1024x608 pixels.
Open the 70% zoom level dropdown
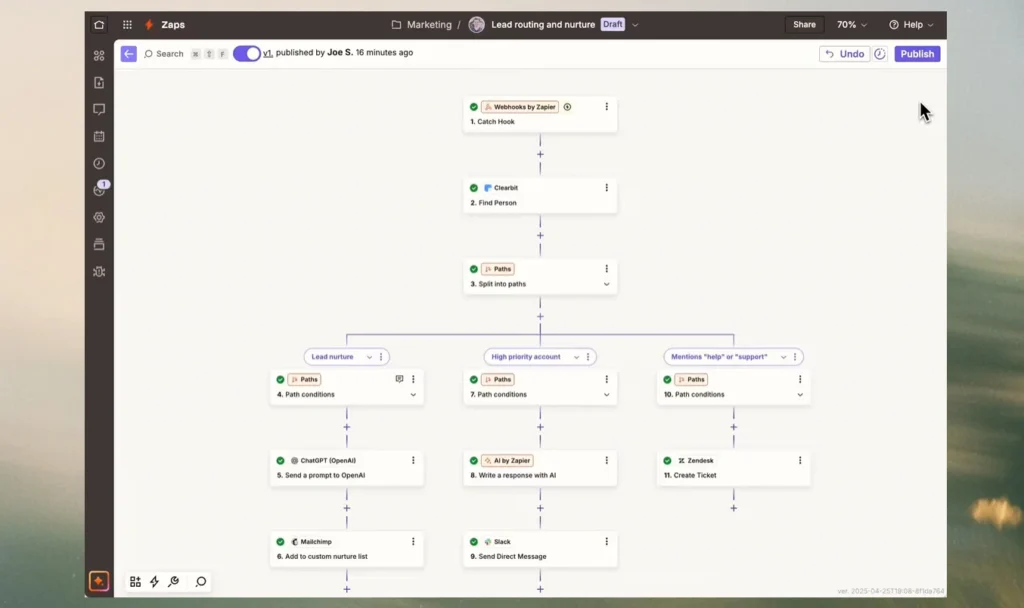[x=852, y=25]
